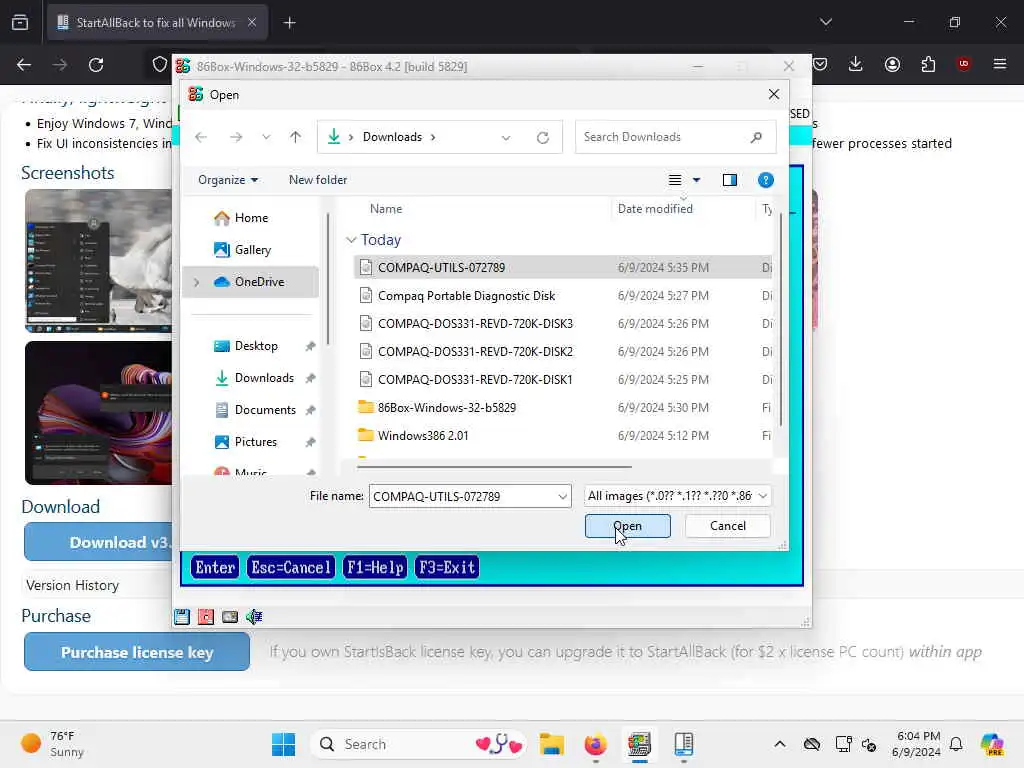Refresh the Downloads folder listing
The image size is (1024, 768).
pos(543,137)
